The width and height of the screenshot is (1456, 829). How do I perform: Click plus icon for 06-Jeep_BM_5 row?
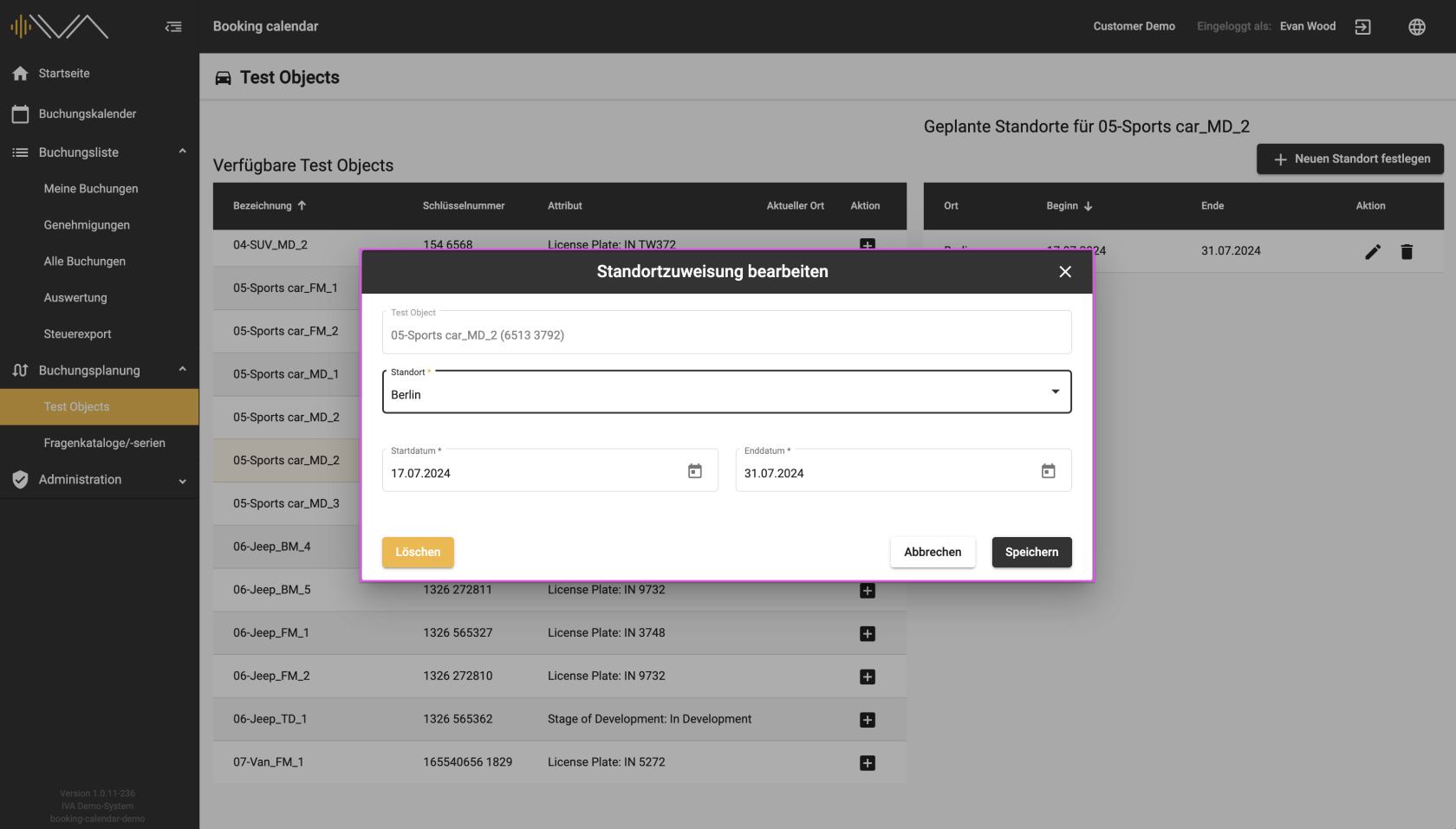868,591
